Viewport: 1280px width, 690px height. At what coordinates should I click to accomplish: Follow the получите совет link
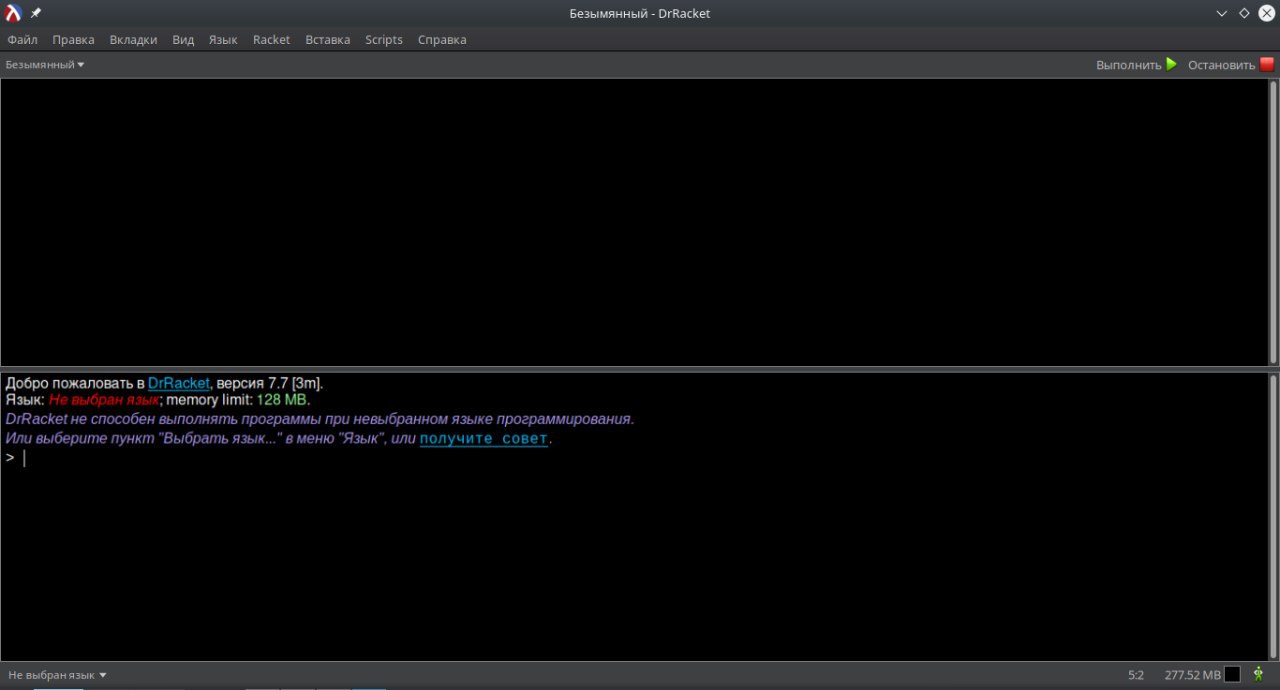[483, 439]
